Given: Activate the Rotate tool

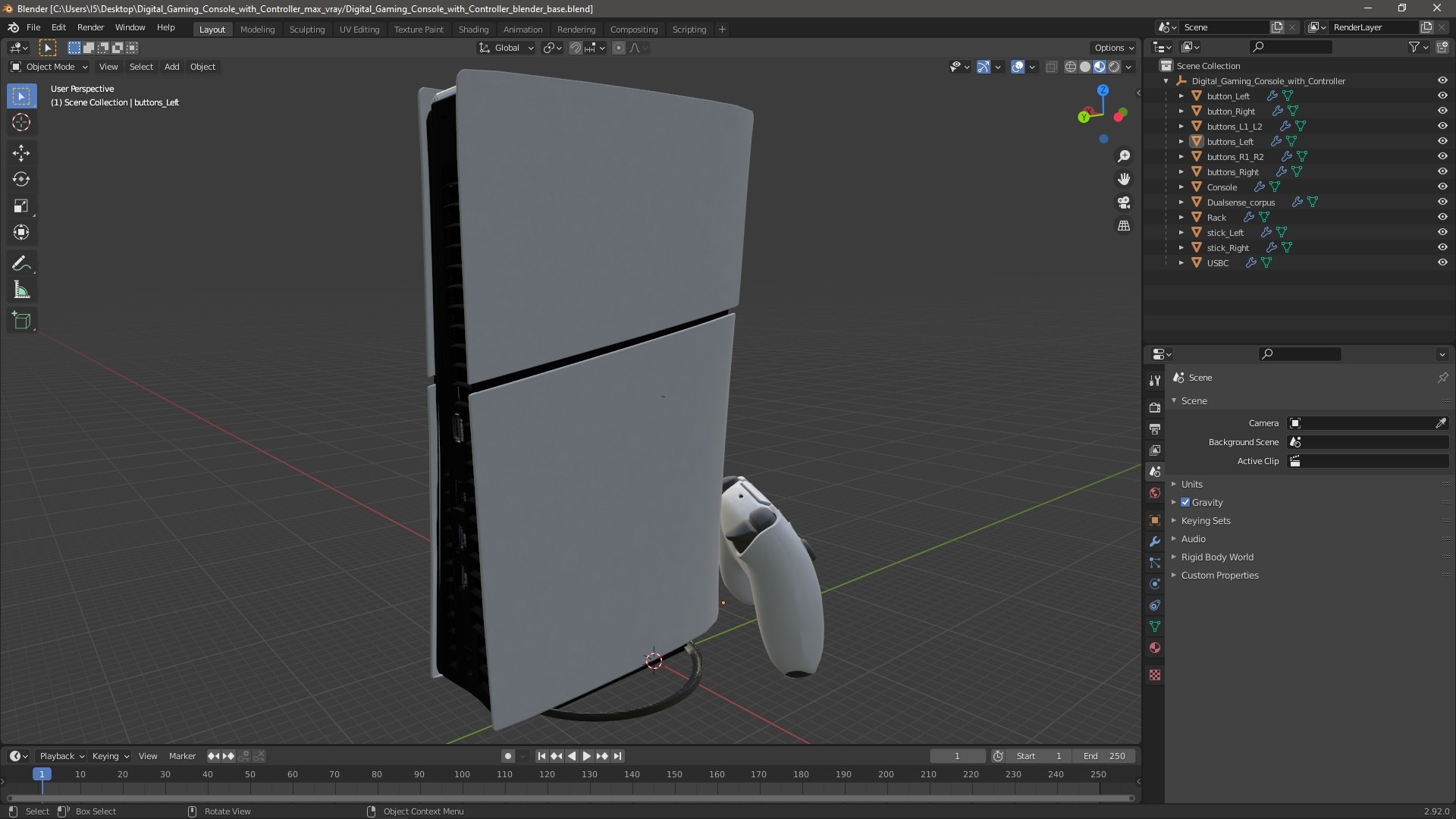Looking at the screenshot, I should (x=21, y=180).
